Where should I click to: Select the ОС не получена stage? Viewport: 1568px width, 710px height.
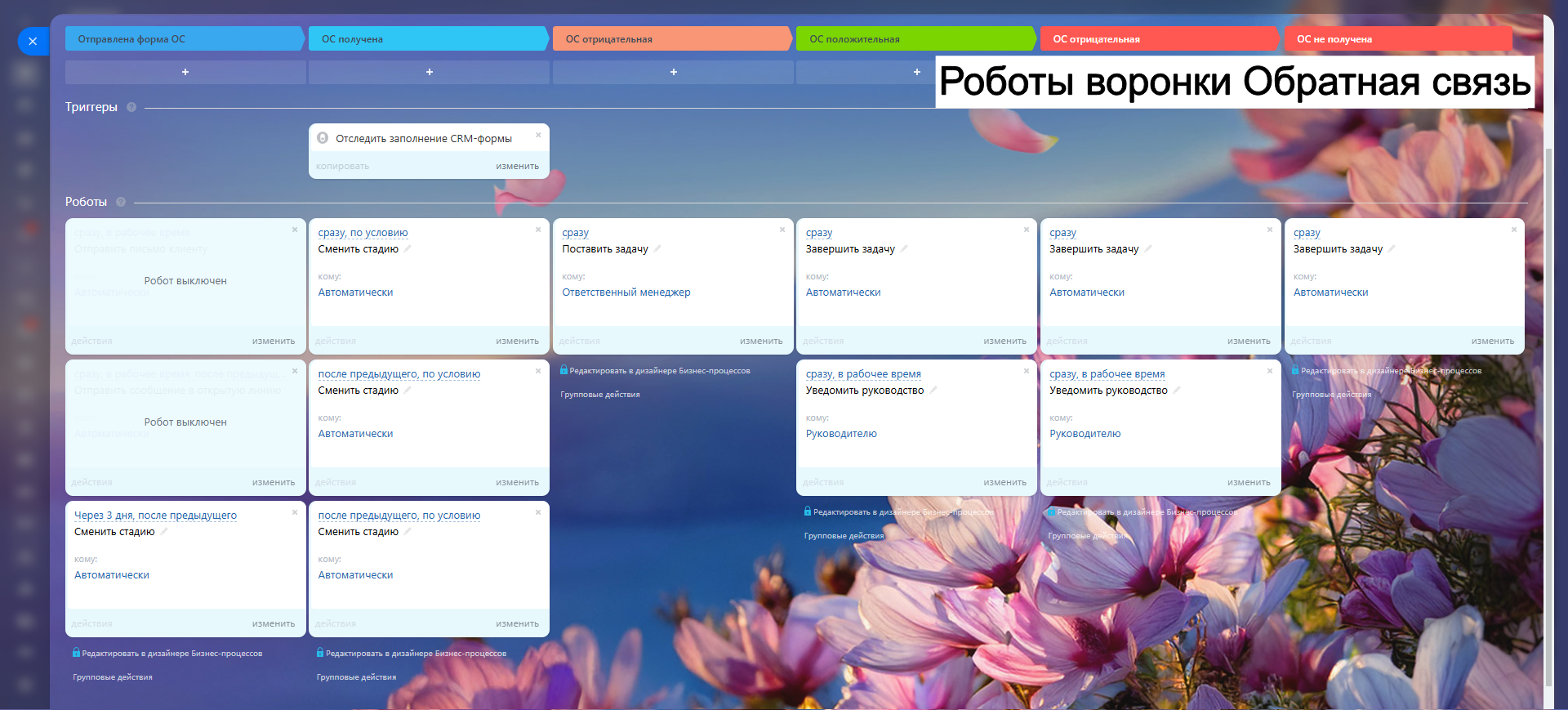[1398, 38]
